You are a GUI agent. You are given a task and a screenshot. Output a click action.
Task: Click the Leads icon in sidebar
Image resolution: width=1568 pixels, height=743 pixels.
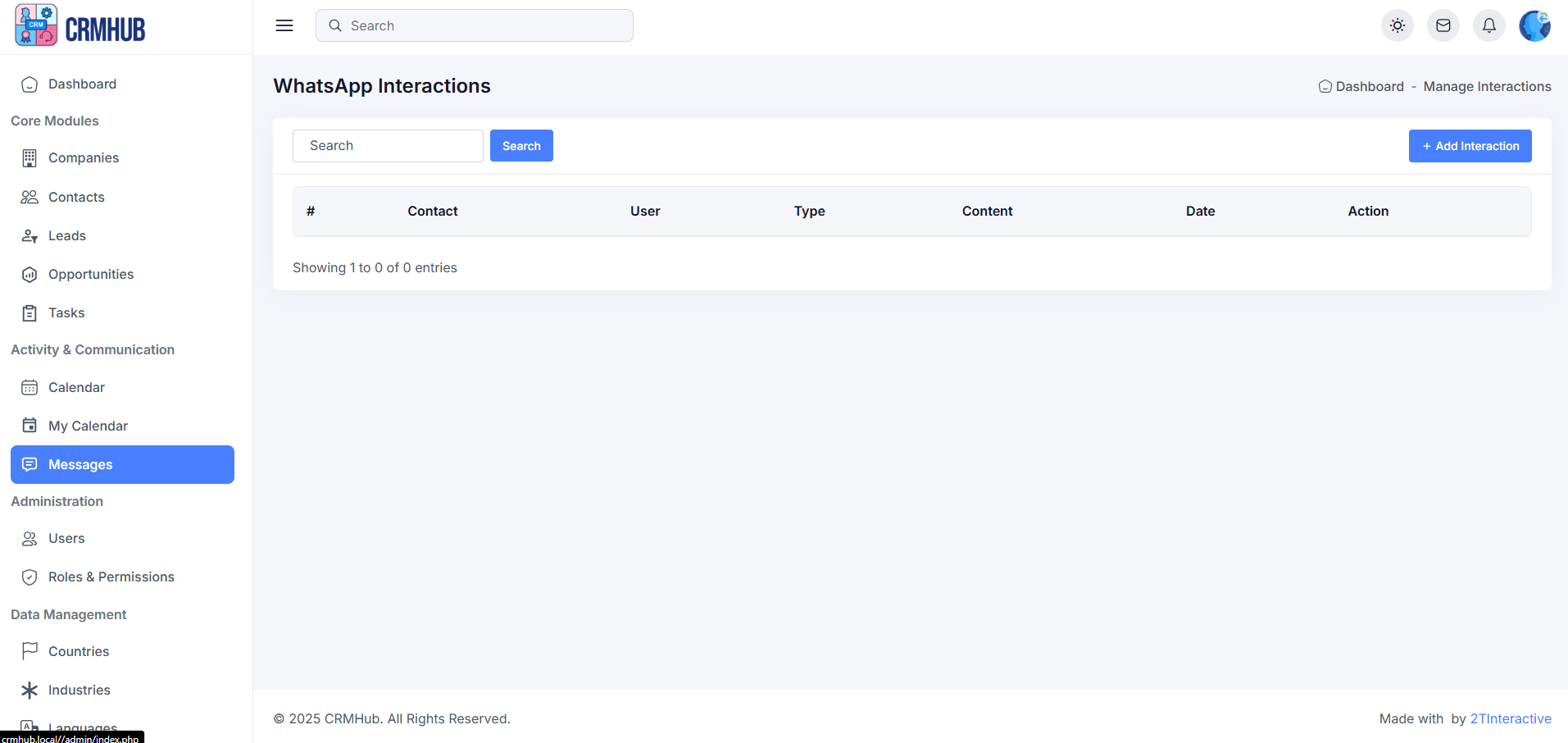click(30, 236)
